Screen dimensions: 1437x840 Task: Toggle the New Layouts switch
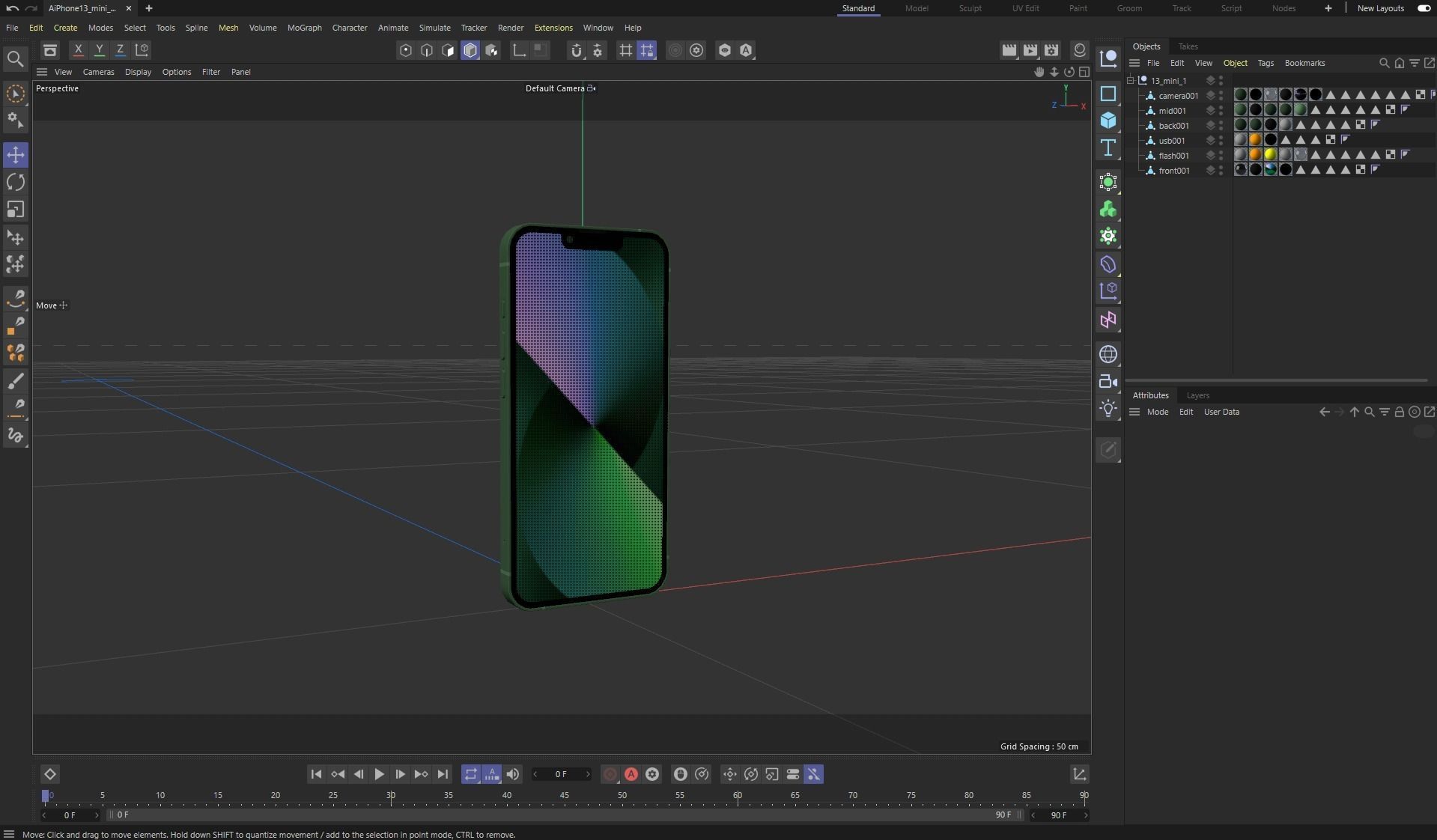tap(1424, 8)
